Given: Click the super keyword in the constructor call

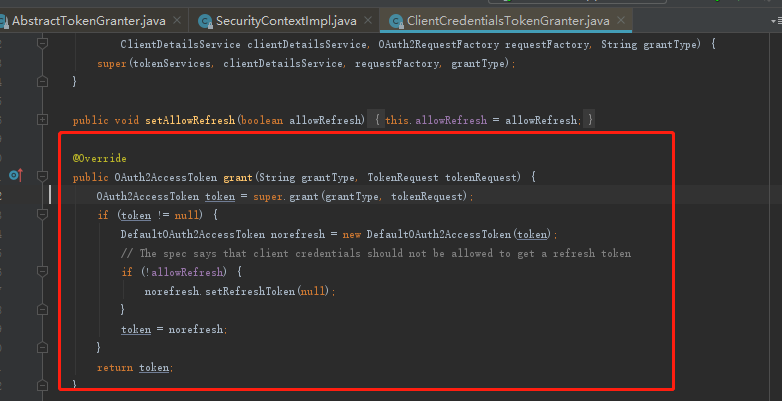Looking at the screenshot, I should click(112, 64).
